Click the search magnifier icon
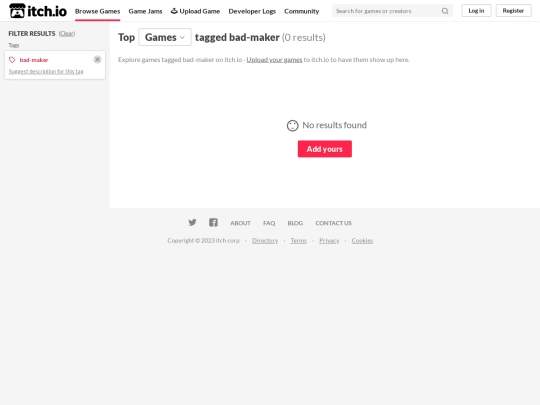 pyautogui.click(x=445, y=11)
